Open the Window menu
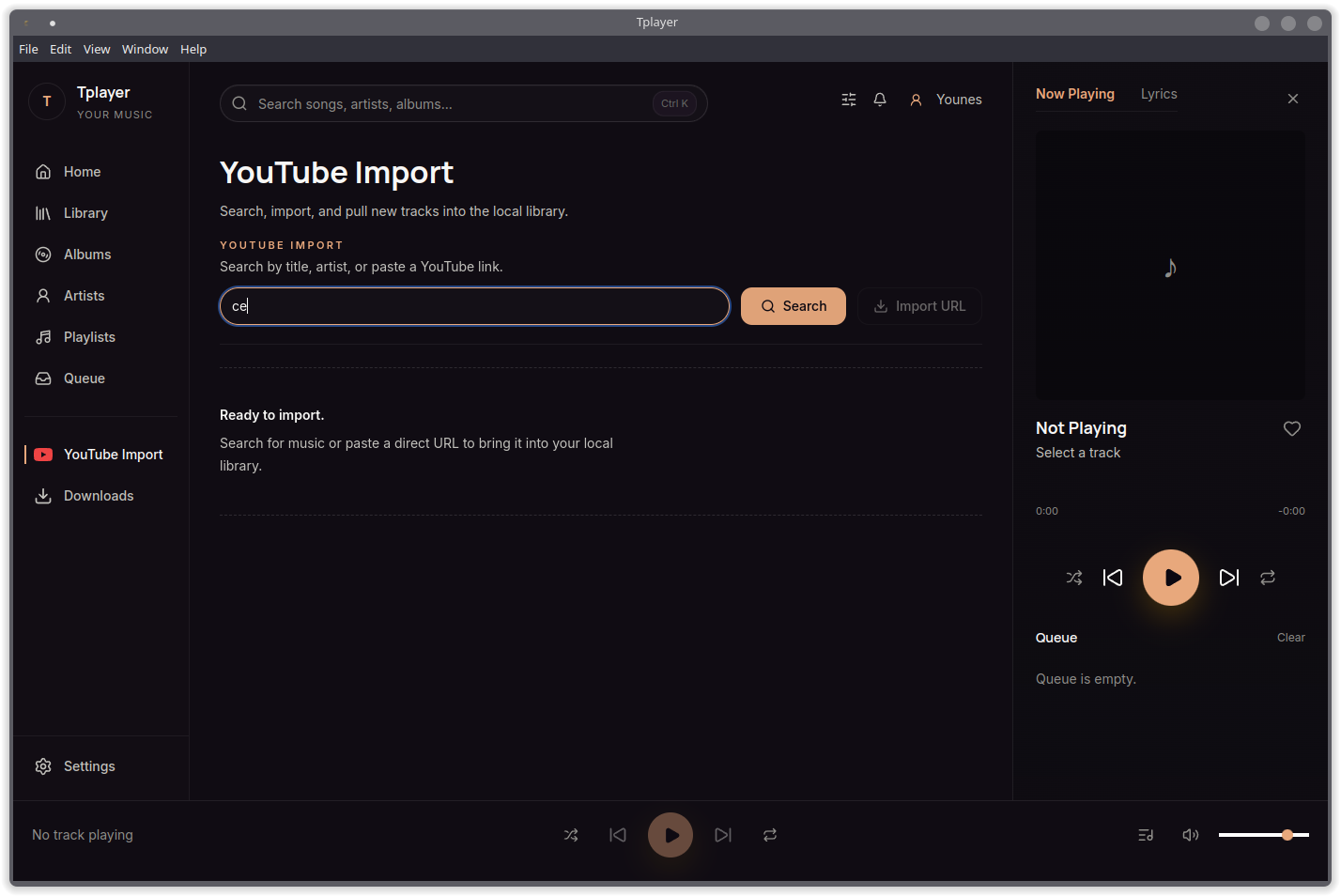The image size is (1341, 896). (x=145, y=49)
